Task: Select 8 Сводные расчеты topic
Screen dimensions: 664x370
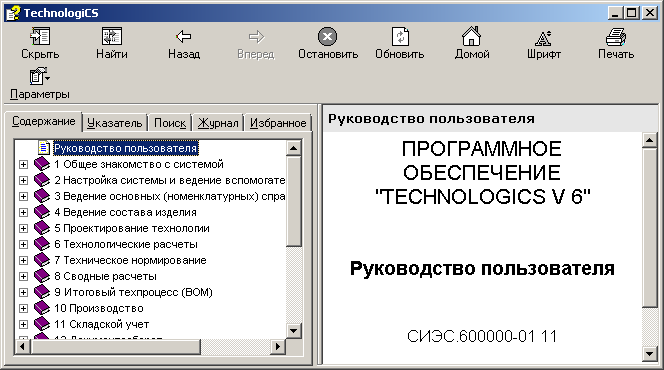Action: 105,276
